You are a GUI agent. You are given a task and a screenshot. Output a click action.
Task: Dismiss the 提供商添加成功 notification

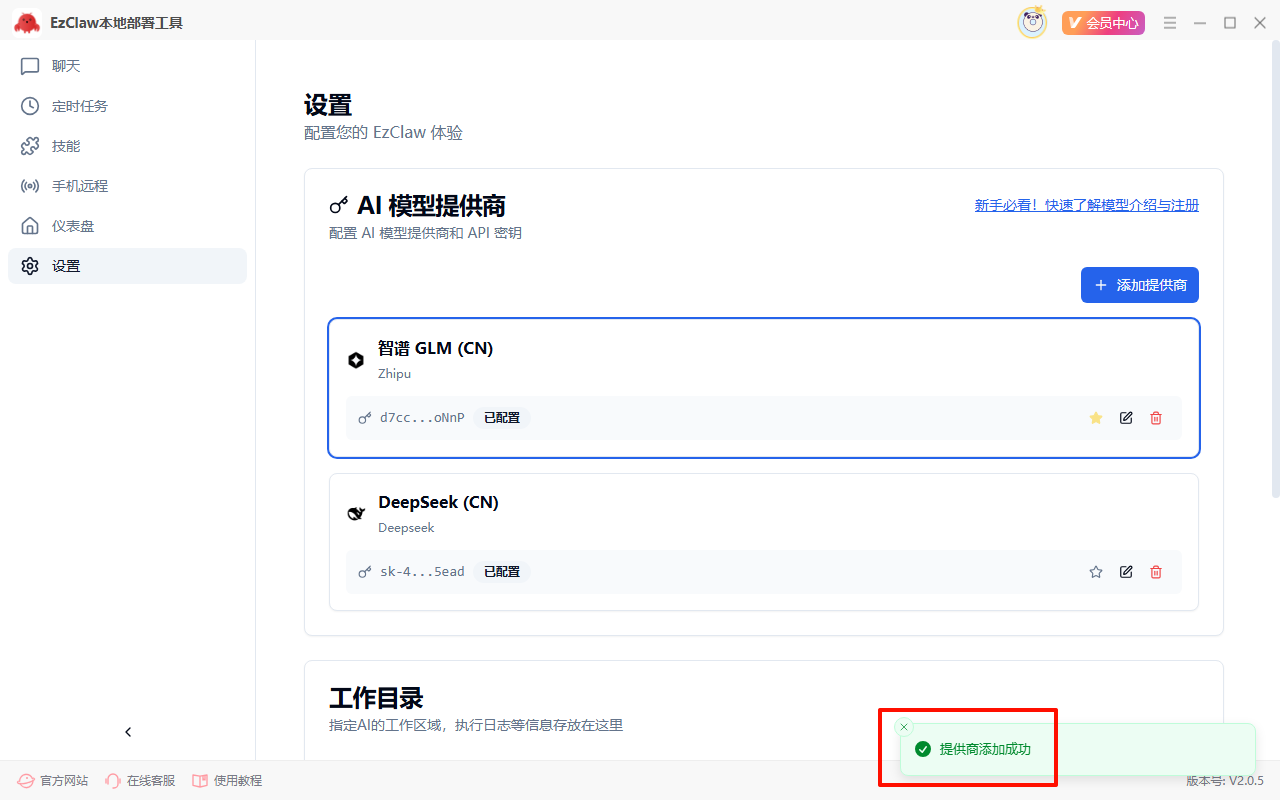(x=904, y=727)
